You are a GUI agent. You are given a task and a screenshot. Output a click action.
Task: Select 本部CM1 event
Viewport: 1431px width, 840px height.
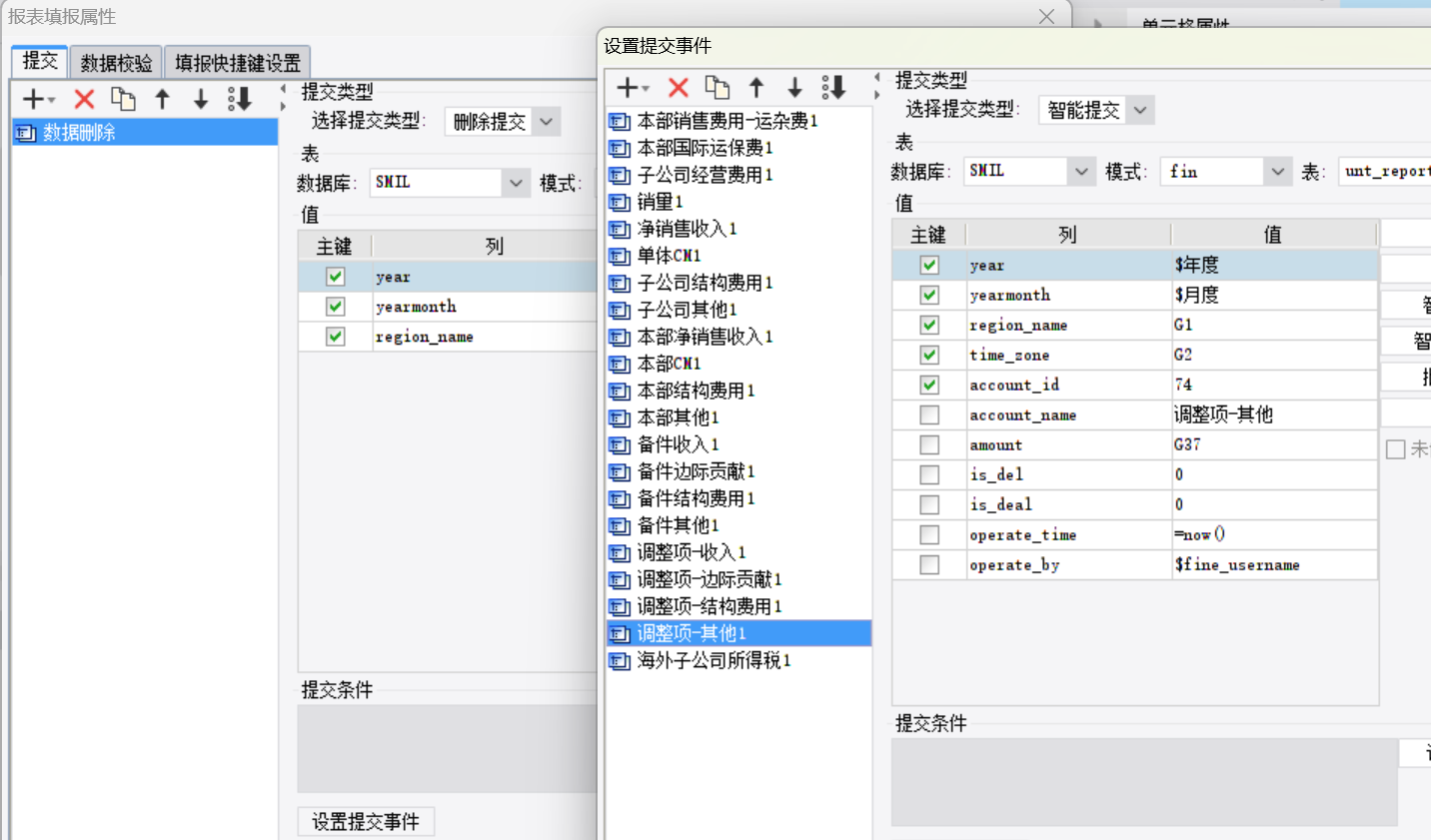[738, 364]
